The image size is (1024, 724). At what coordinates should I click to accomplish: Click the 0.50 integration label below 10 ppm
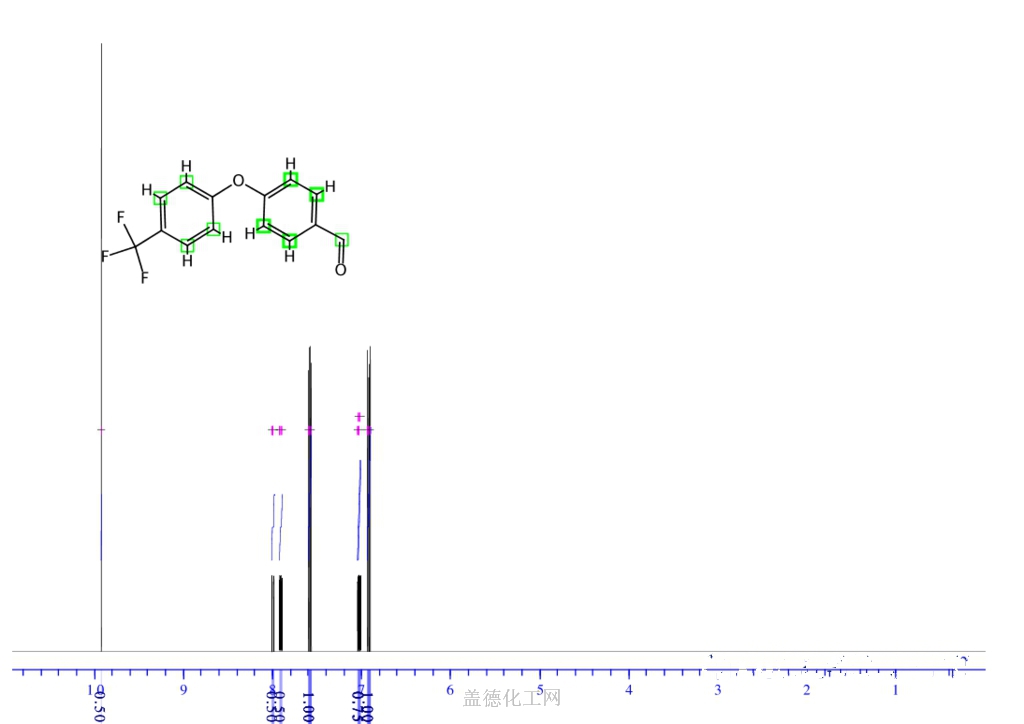click(x=100, y=705)
